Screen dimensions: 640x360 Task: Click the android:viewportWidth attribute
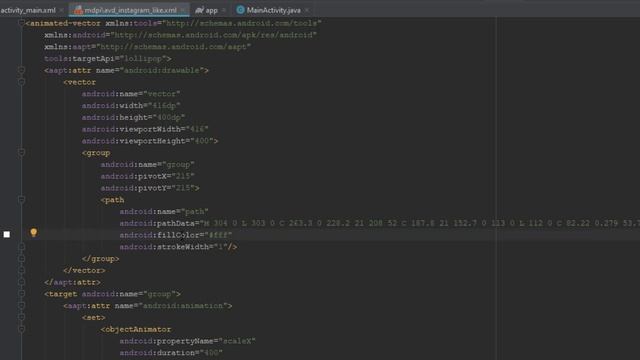tap(145, 129)
